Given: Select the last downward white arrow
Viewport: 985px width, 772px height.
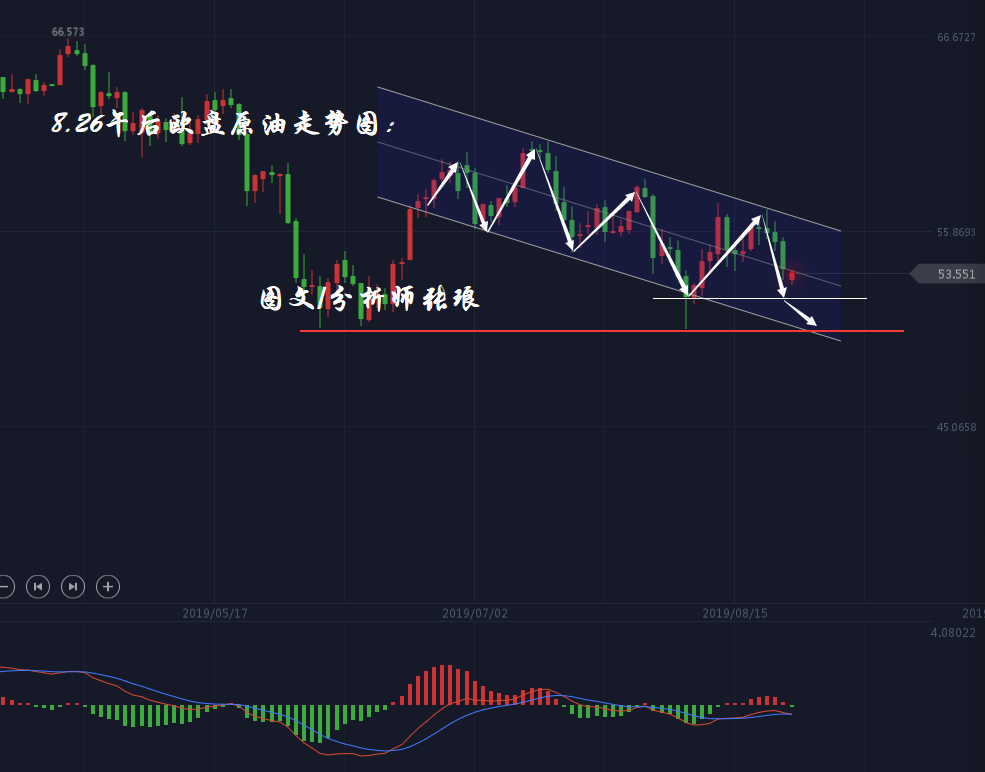Looking at the screenshot, I should point(801,312).
